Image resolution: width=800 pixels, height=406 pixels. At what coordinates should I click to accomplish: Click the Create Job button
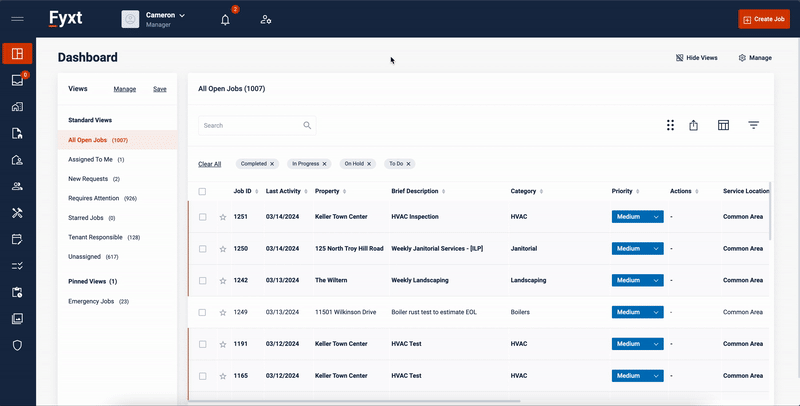coord(763,19)
